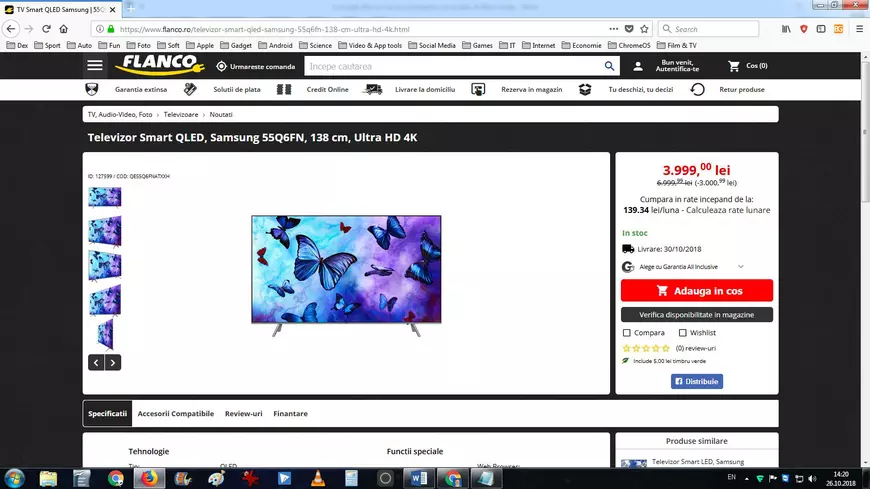Click the Televizoare breadcrumb link
Image resolution: width=870 pixels, height=489 pixels.
181,114
